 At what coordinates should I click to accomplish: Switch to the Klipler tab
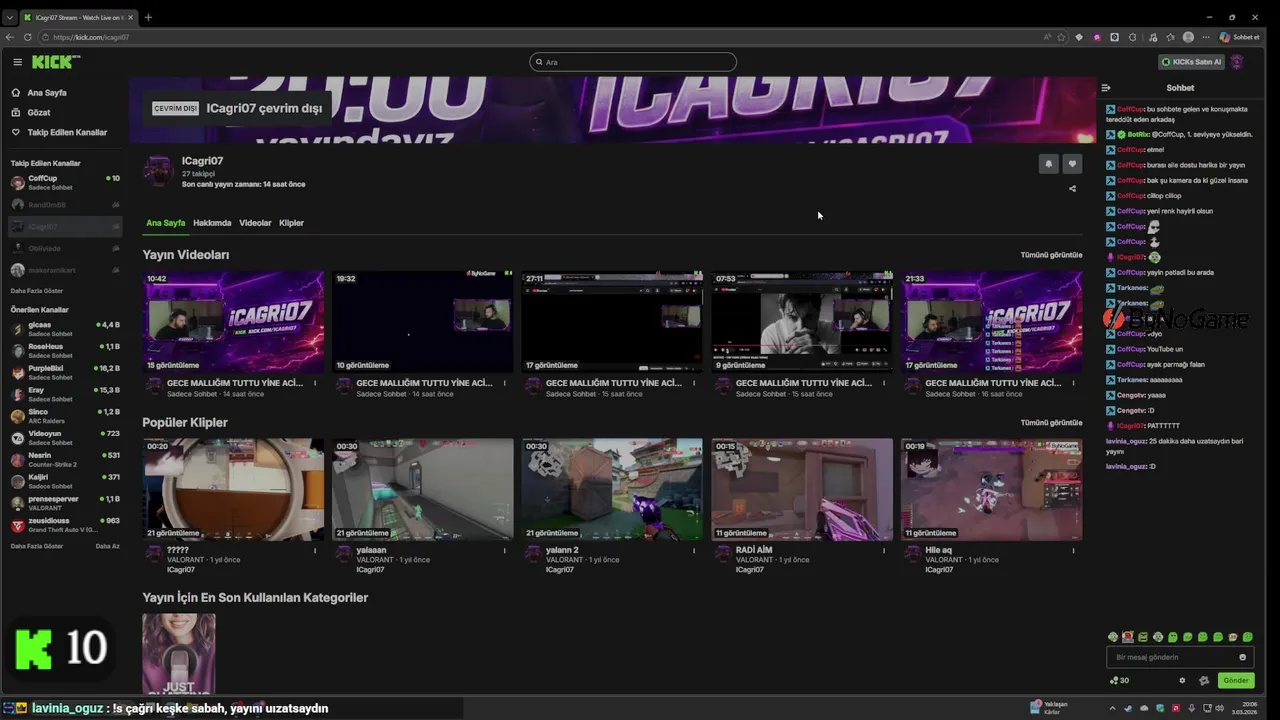291,223
